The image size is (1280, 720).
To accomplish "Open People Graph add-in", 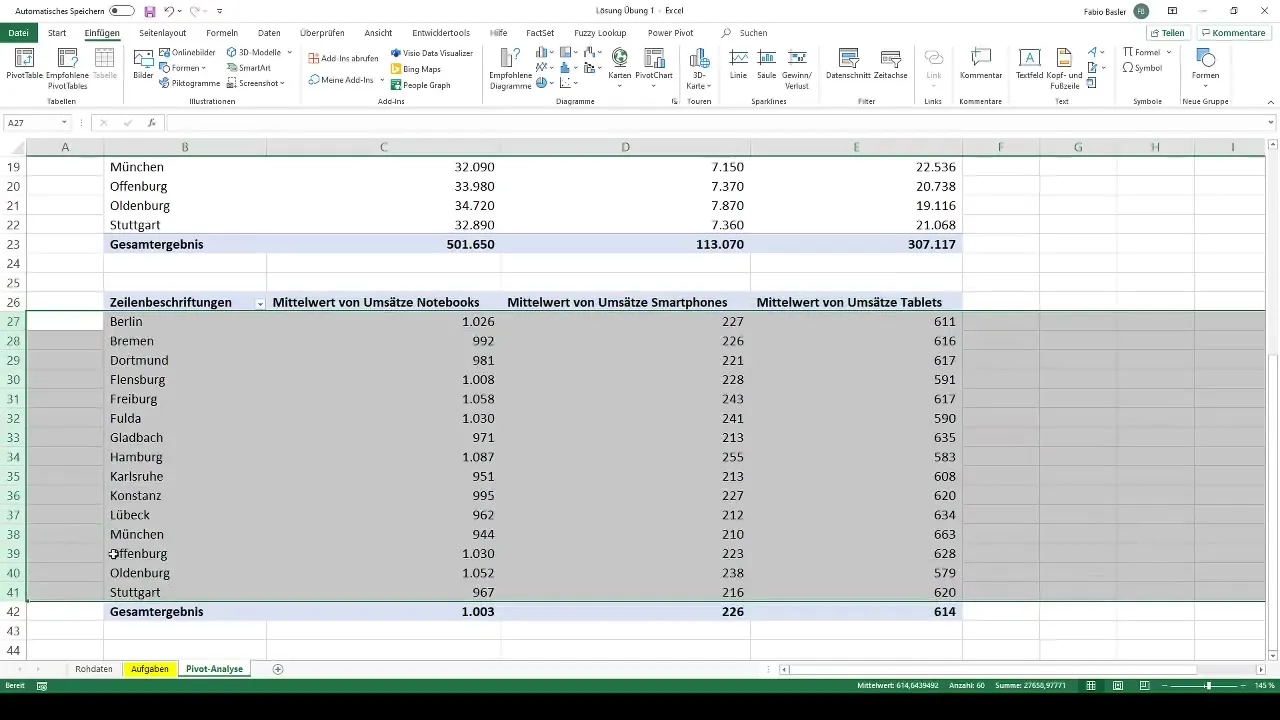I will (x=420, y=85).
